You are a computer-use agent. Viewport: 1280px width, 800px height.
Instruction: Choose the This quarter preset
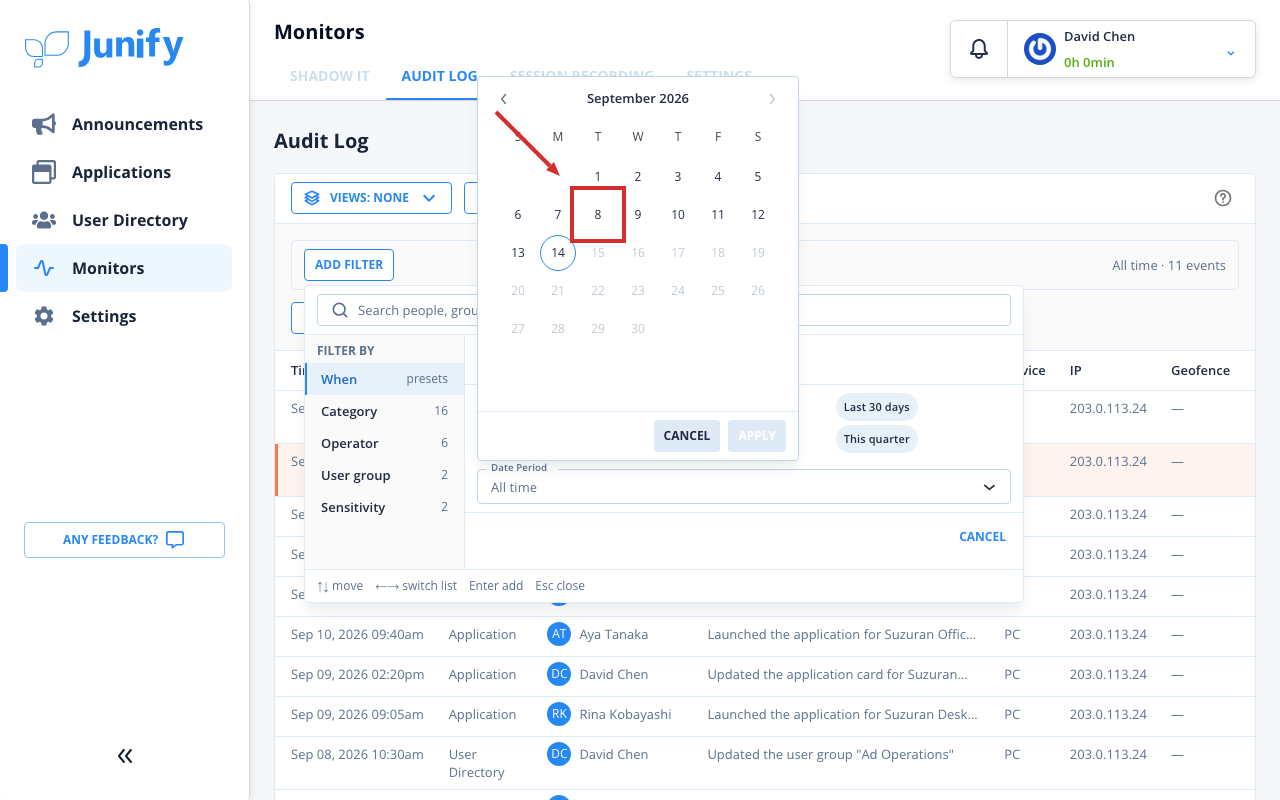pyautogui.click(x=876, y=439)
